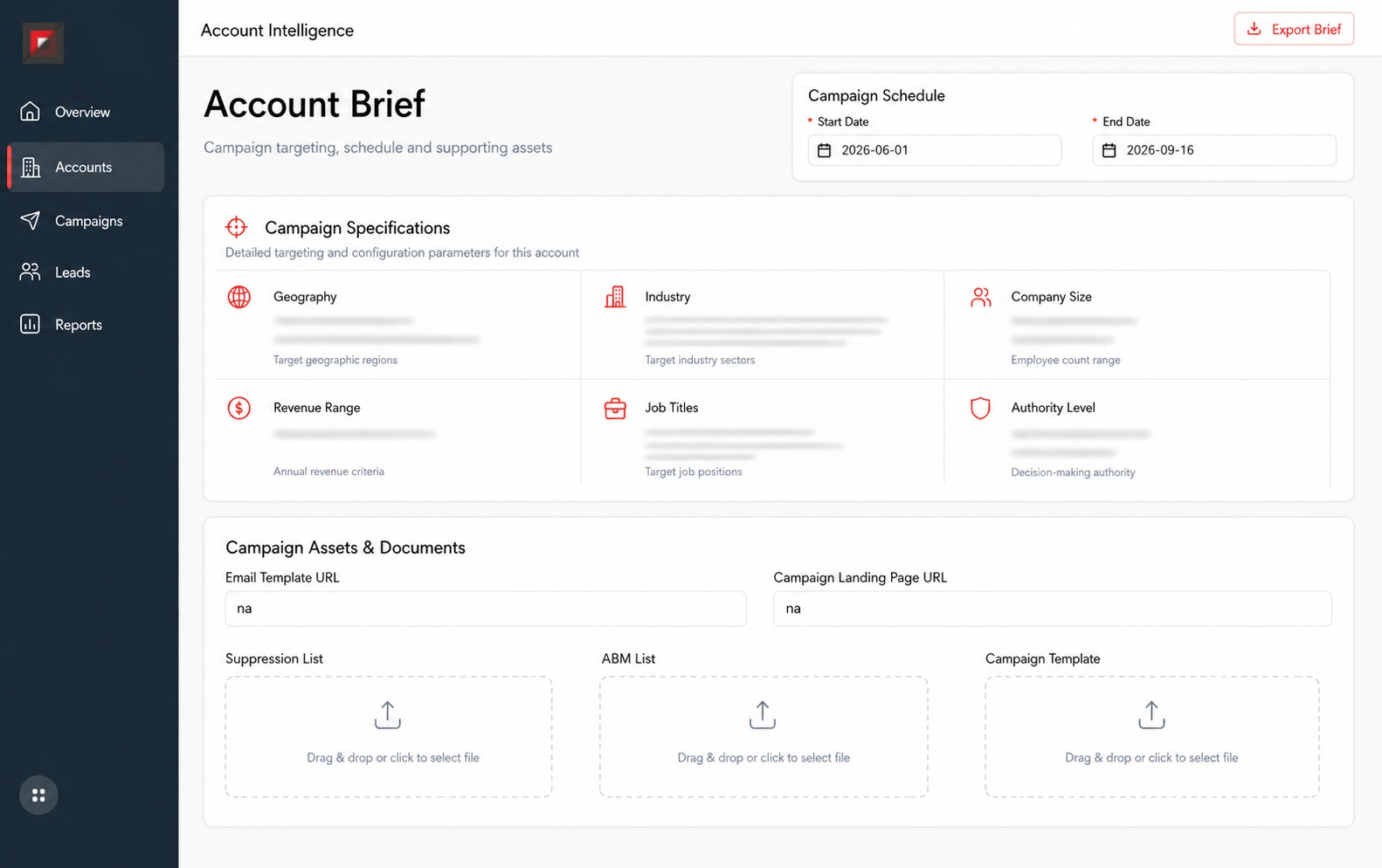Click the Authority Level label
Image resolution: width=1382 pixels, height=868 pixels.
[x=1053, y=408]
